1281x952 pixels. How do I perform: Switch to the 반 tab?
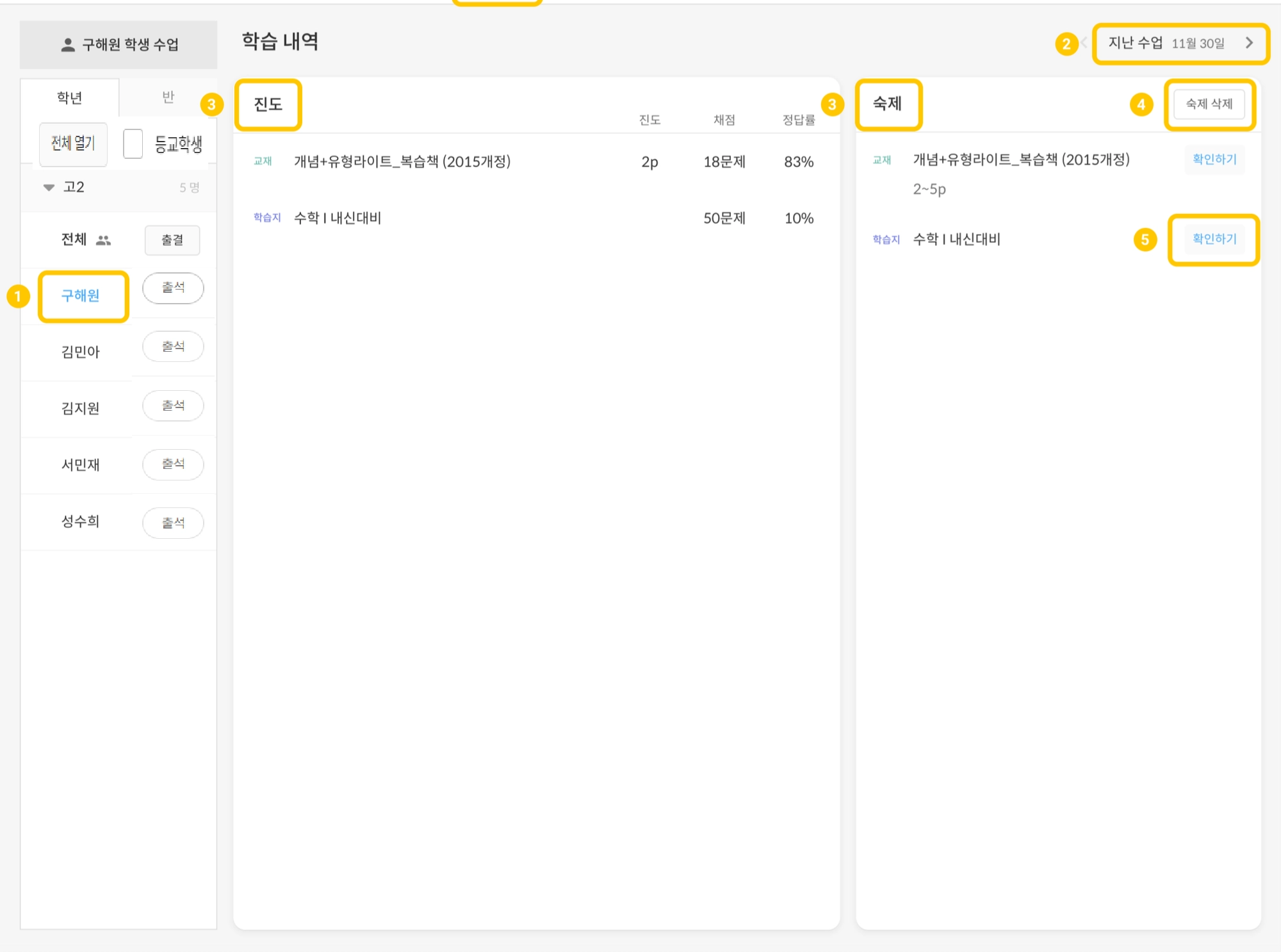pos(168,97)
